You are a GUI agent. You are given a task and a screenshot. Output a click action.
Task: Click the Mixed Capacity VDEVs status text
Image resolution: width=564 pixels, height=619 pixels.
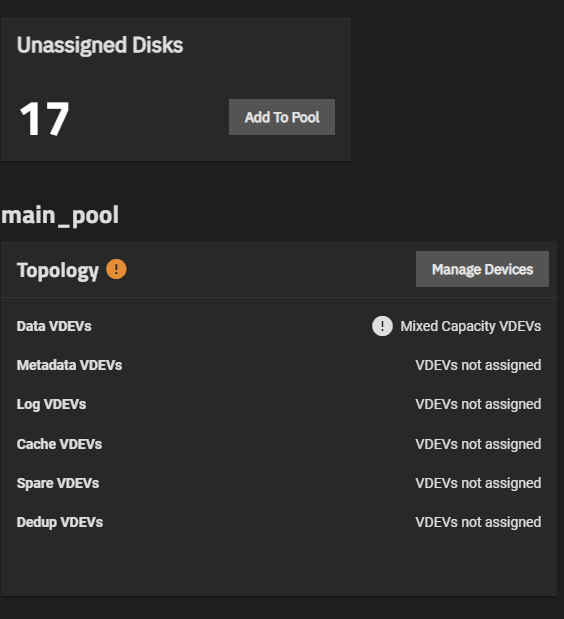[x=470, y=326]
